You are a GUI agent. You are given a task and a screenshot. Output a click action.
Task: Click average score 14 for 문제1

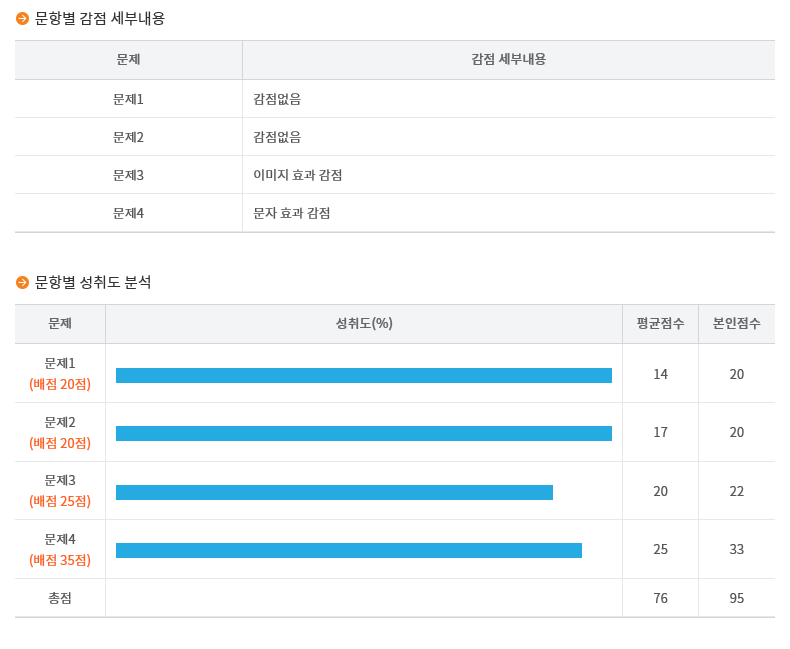(661, 374)
